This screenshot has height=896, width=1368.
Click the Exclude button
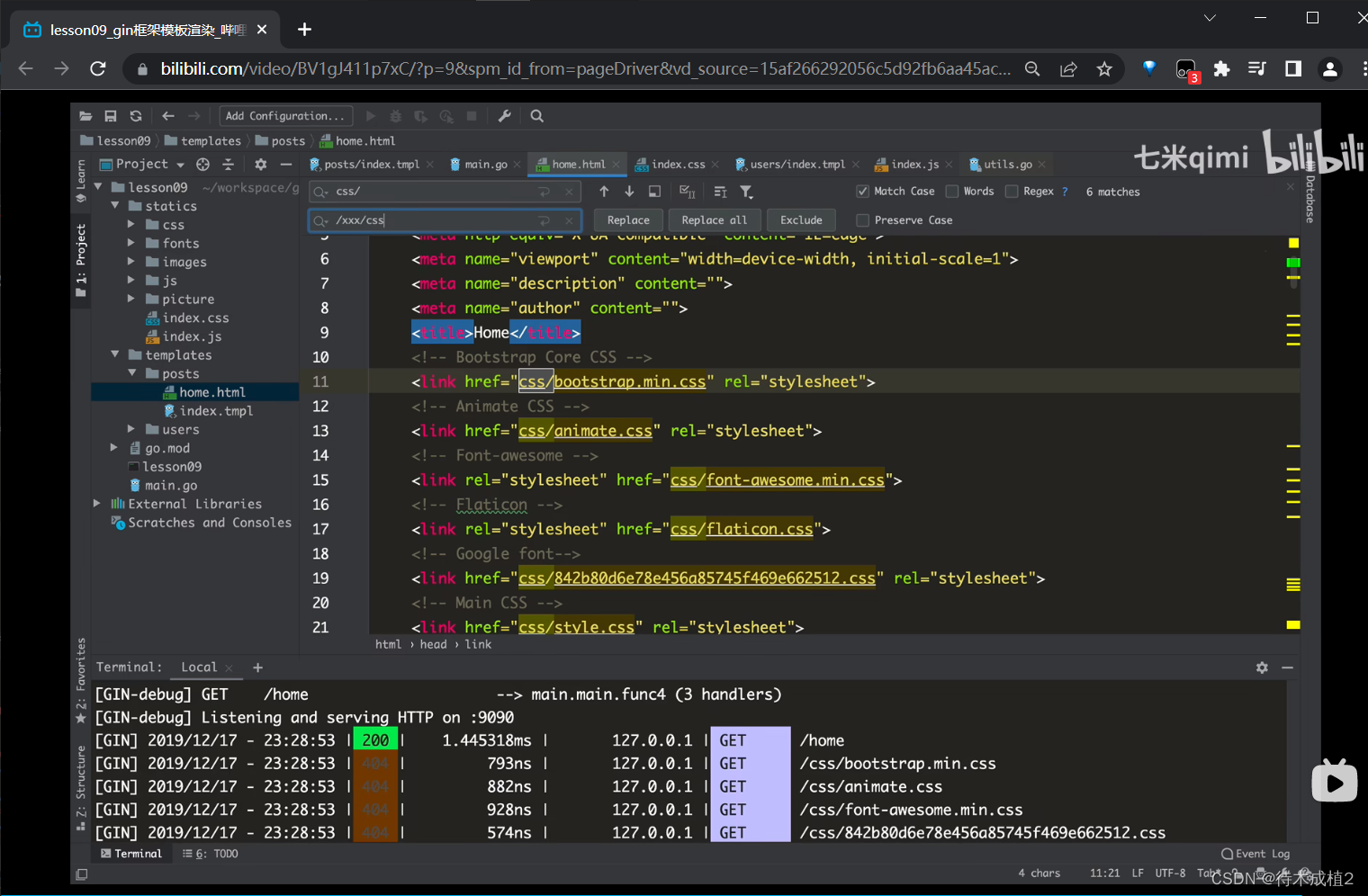801,220
